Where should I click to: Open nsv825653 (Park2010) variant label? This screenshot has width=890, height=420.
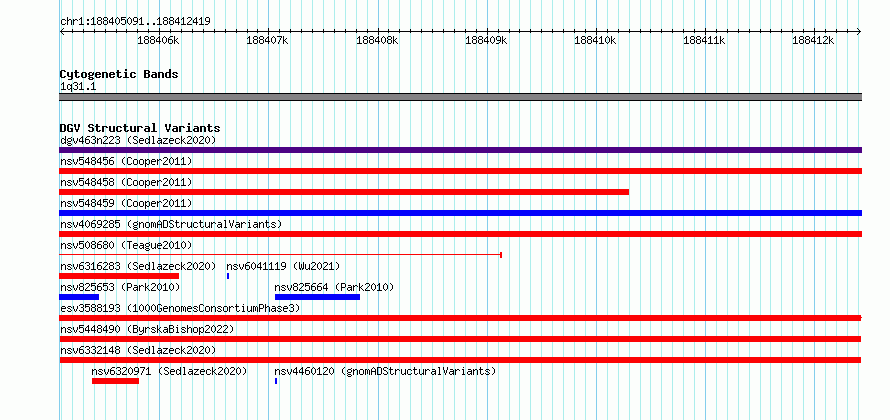(120, 287)
